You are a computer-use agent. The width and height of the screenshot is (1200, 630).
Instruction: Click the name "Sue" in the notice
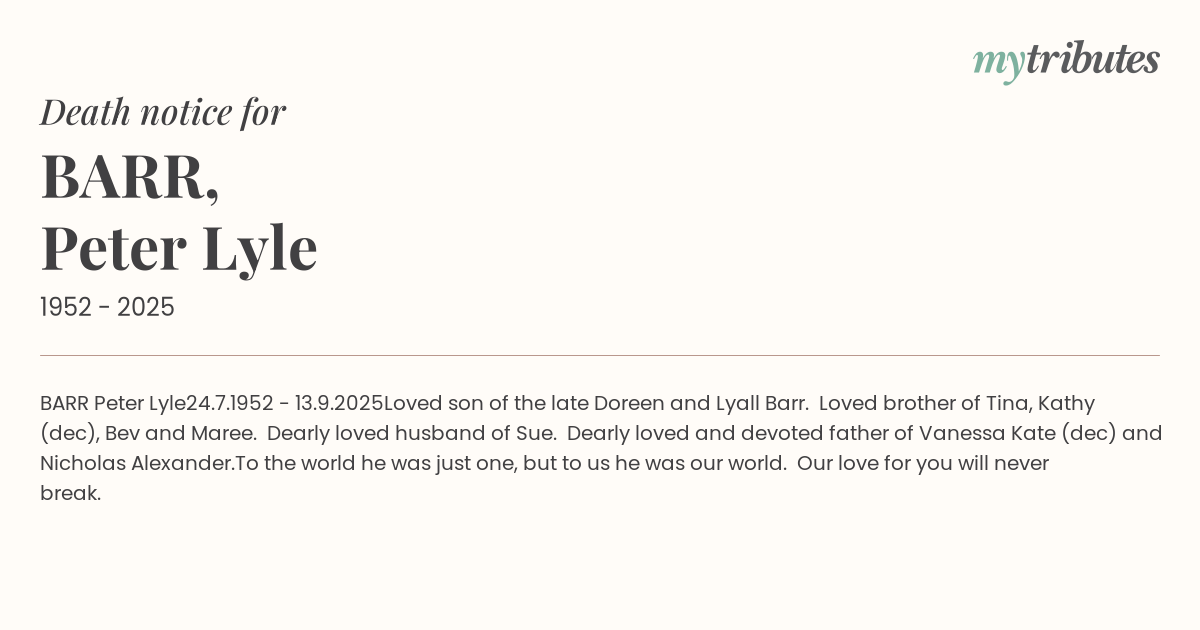534,434
